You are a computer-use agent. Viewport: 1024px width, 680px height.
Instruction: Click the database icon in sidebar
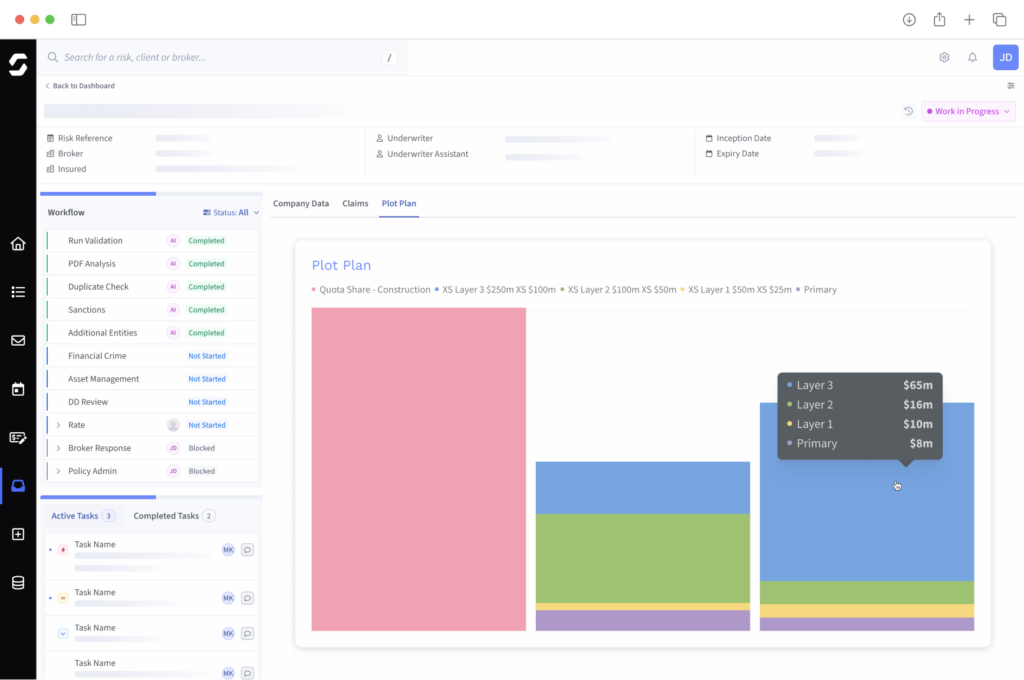(x=18, y=583)
